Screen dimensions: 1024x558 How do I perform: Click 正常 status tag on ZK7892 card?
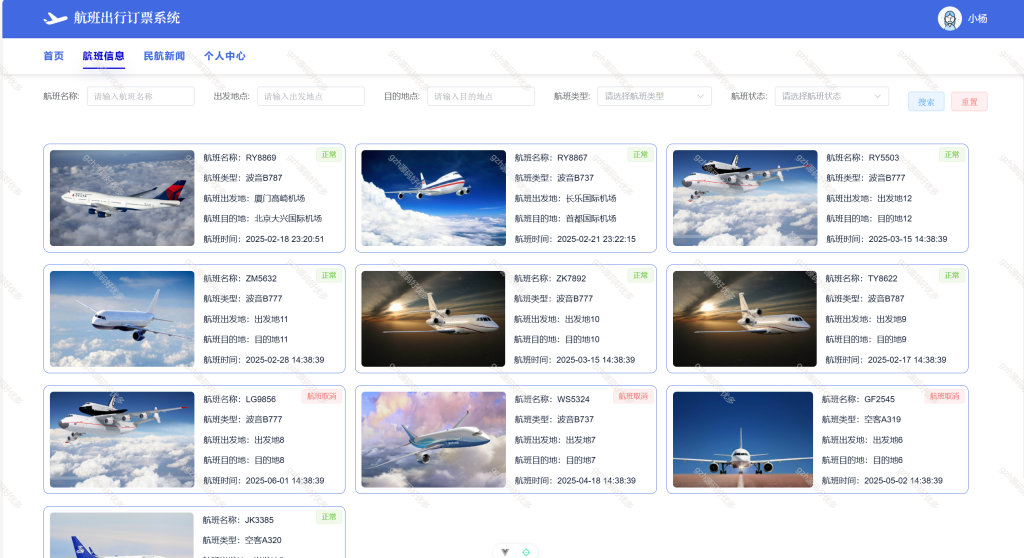[641, 276]
